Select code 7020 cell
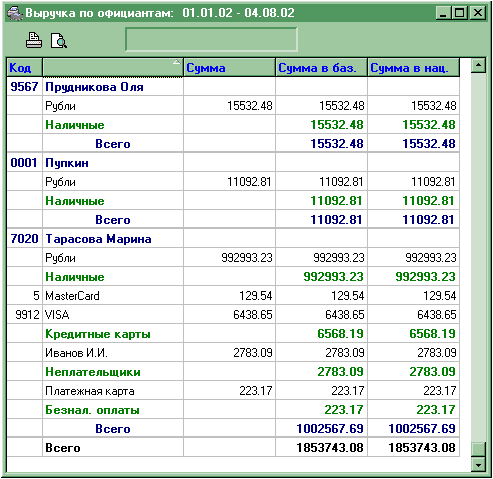This screenshot has height=479, width=493. coord(24,239)
